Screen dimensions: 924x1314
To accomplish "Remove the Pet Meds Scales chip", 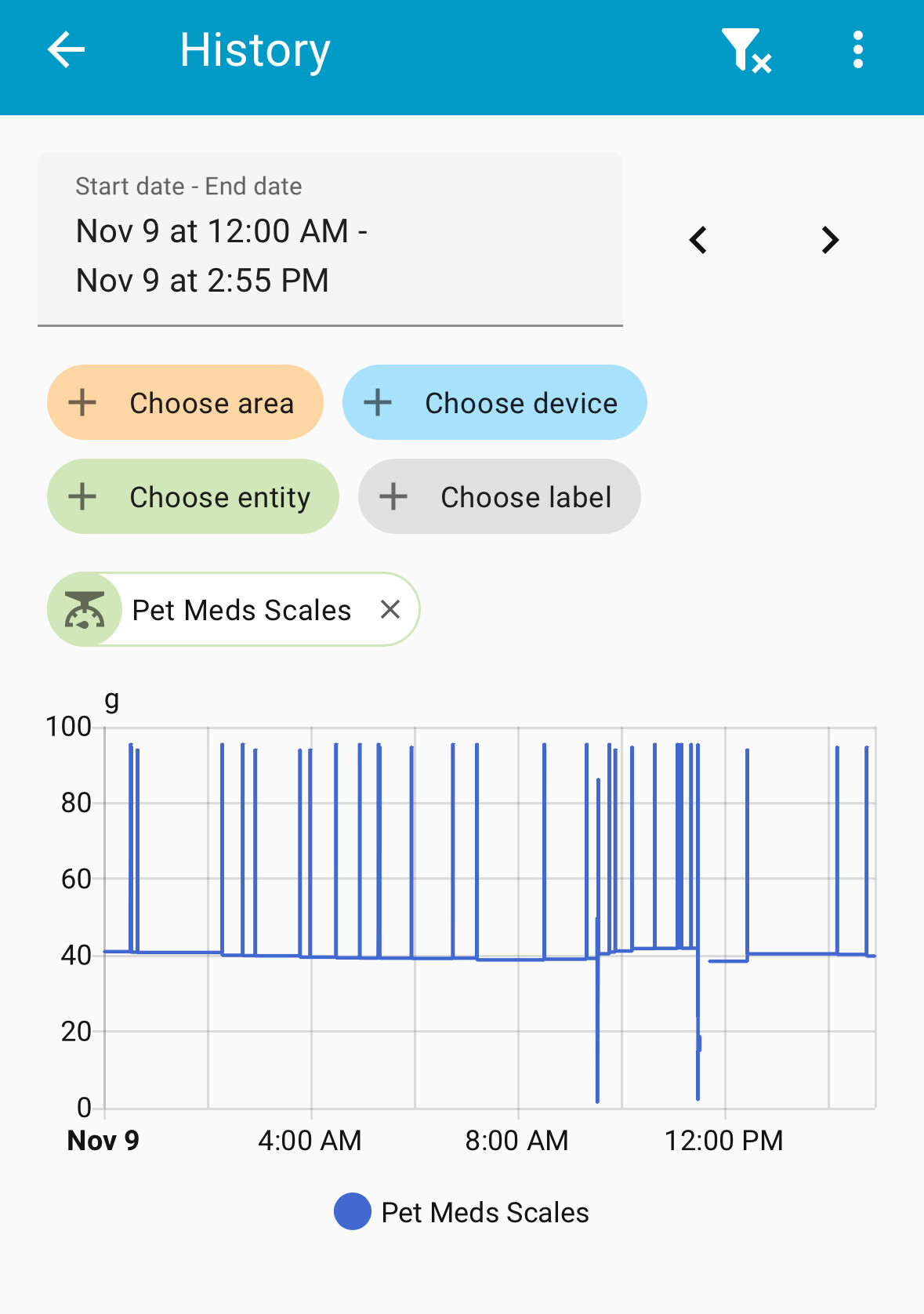I will (x=390, y=609).
